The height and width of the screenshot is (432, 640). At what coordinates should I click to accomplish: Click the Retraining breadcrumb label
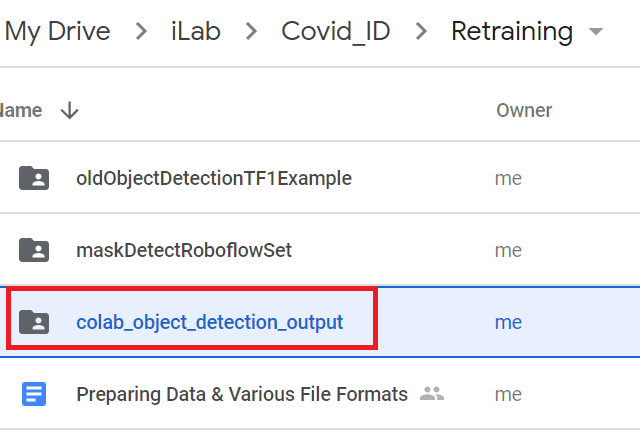pos(512,32)
